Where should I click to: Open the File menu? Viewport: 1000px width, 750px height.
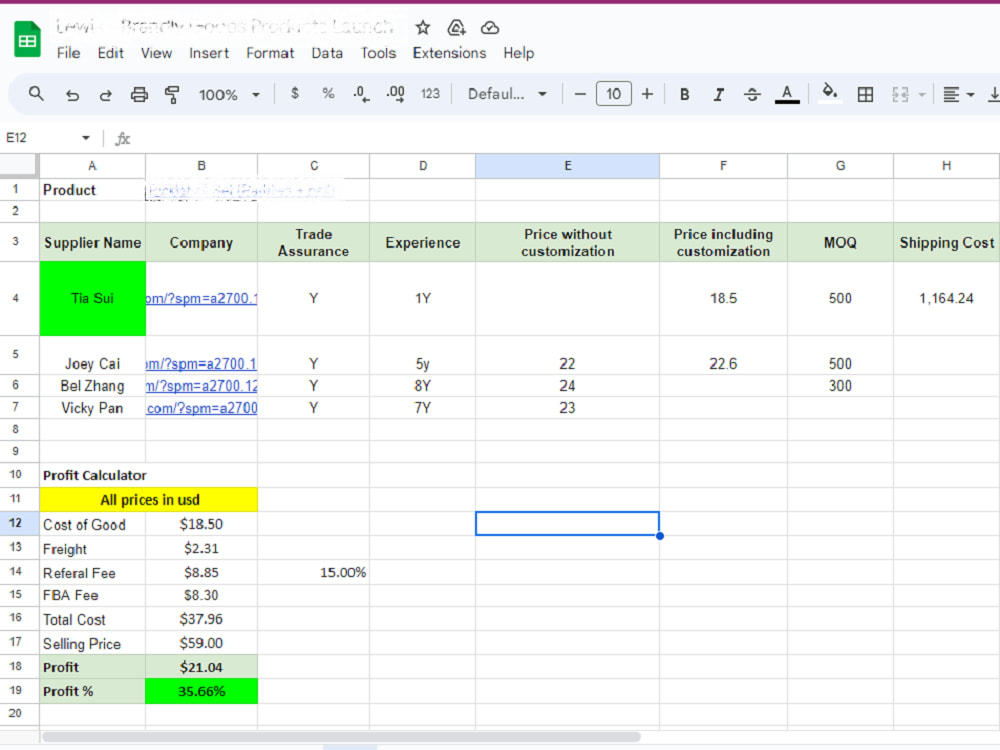coord(68,53)
